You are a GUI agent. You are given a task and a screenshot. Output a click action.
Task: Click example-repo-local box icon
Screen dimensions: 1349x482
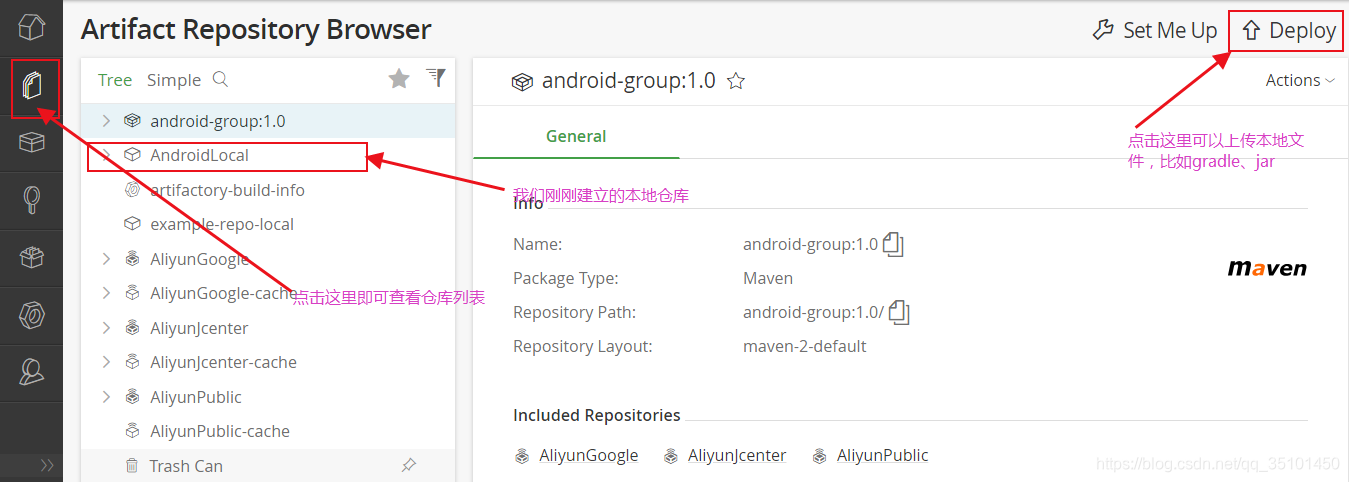132,224
